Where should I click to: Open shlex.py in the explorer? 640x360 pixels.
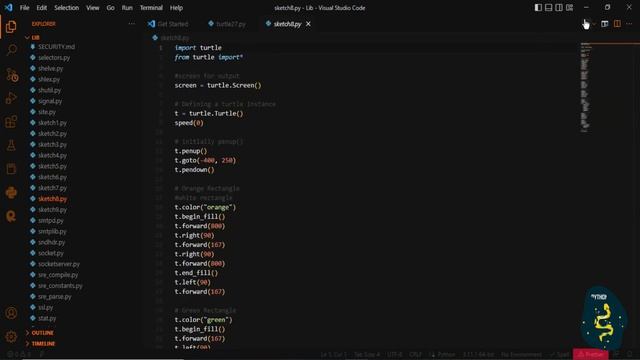point(49,79)
